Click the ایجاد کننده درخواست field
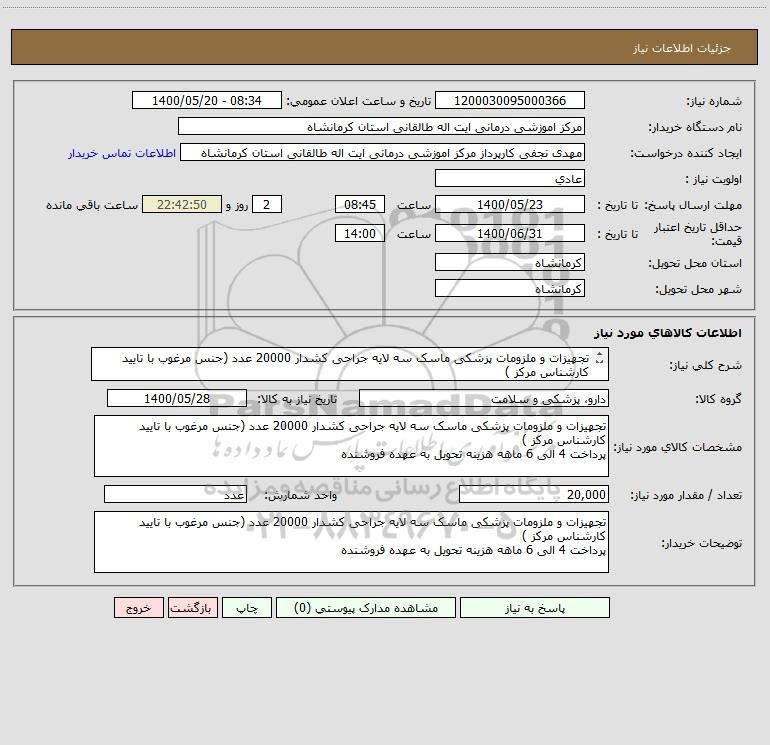 (x=383, y=152)
